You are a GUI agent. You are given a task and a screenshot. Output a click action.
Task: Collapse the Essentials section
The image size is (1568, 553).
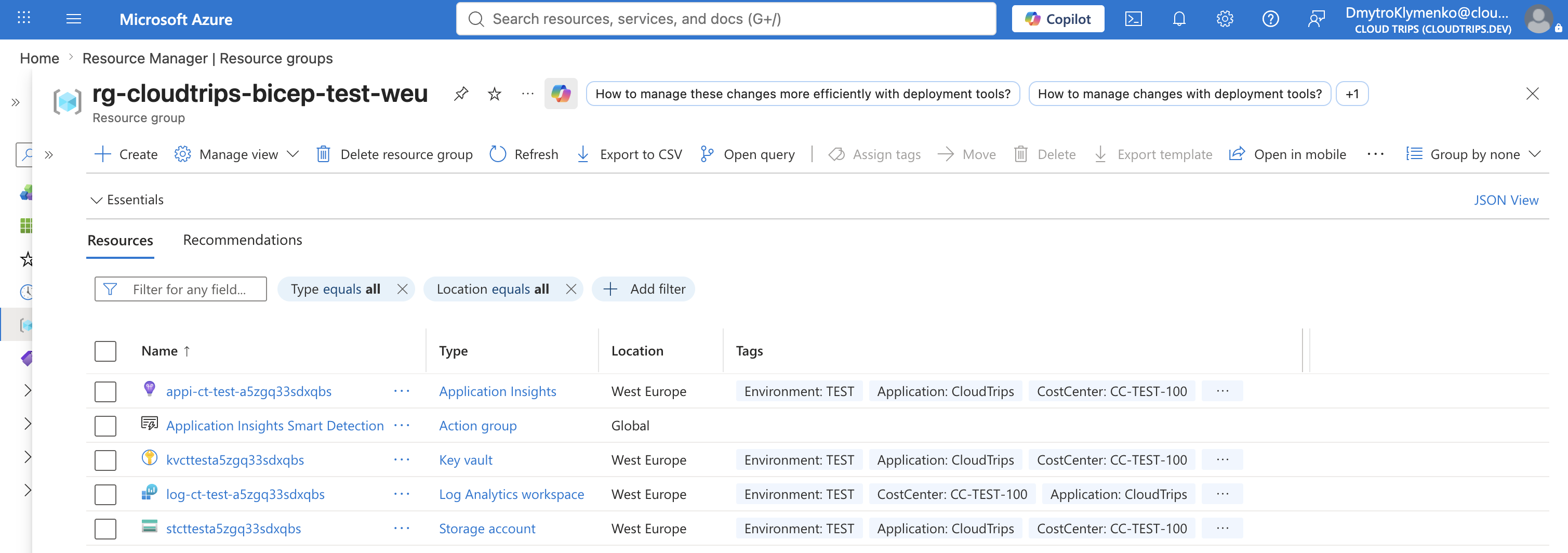point(127,200)
